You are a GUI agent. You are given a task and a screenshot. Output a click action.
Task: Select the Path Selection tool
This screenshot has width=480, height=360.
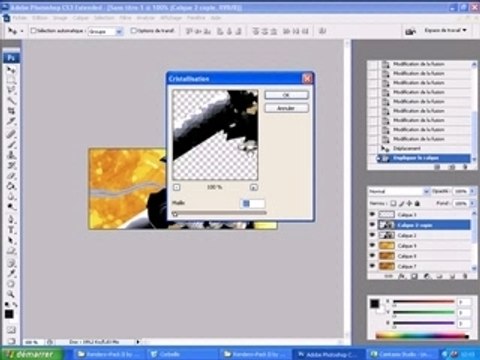point(11,240)
